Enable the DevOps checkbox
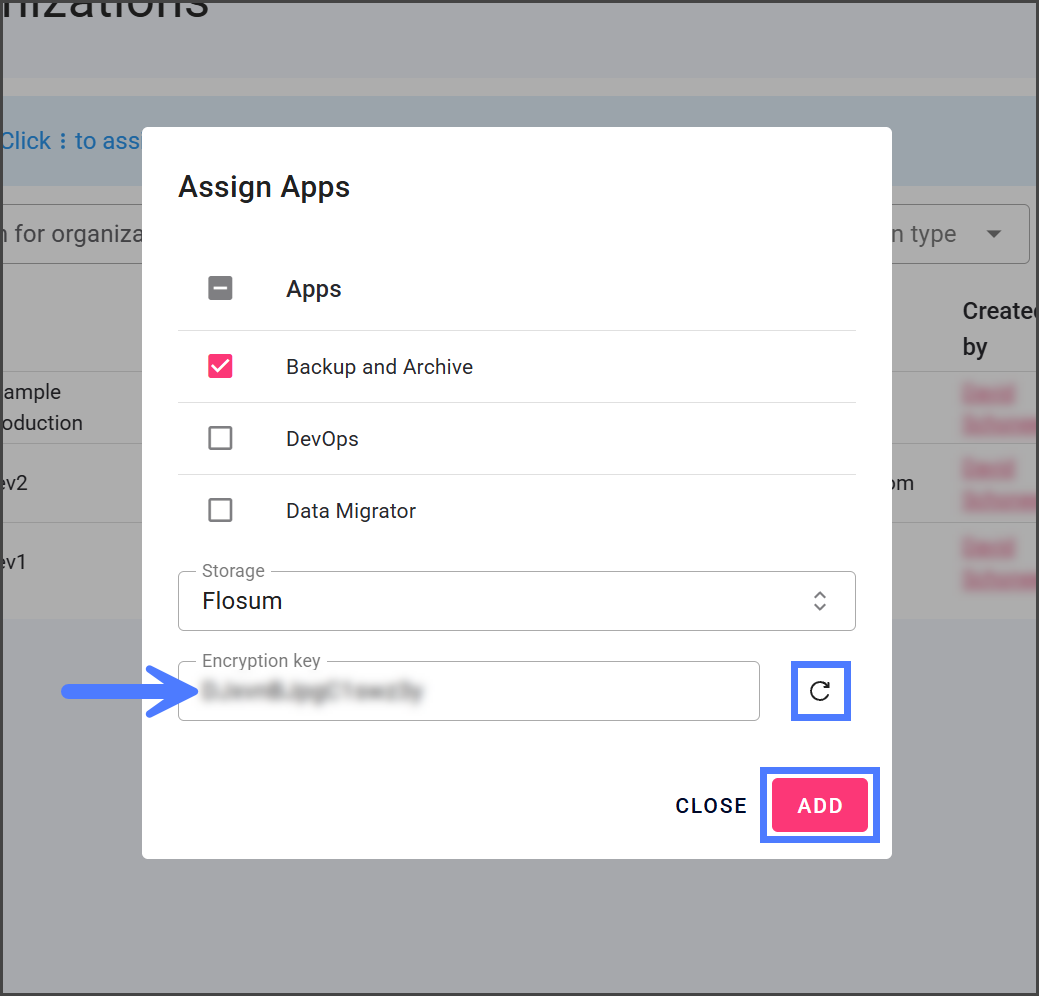1039x996 pixels. [220, 439]
